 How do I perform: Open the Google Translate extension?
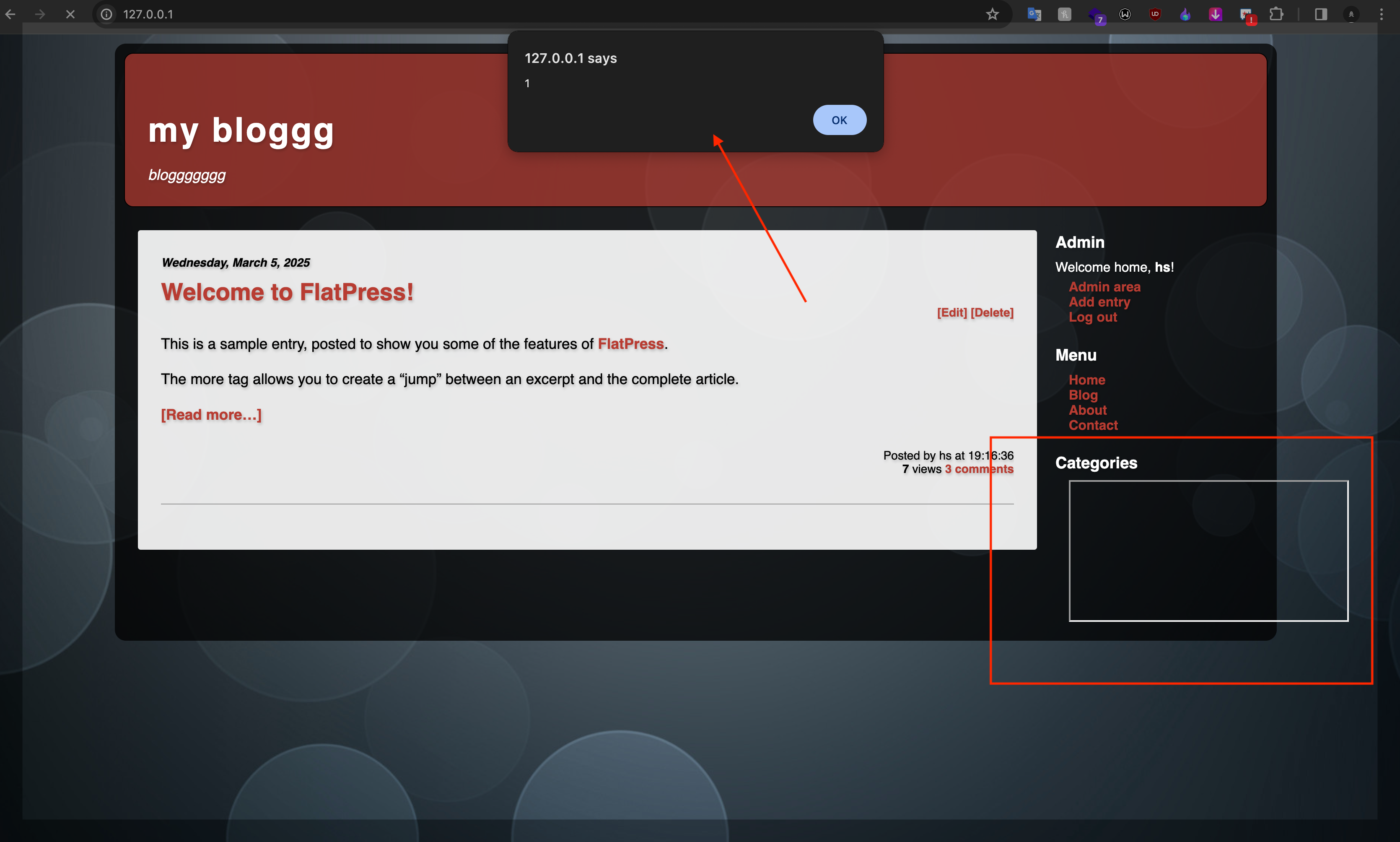1034,14
